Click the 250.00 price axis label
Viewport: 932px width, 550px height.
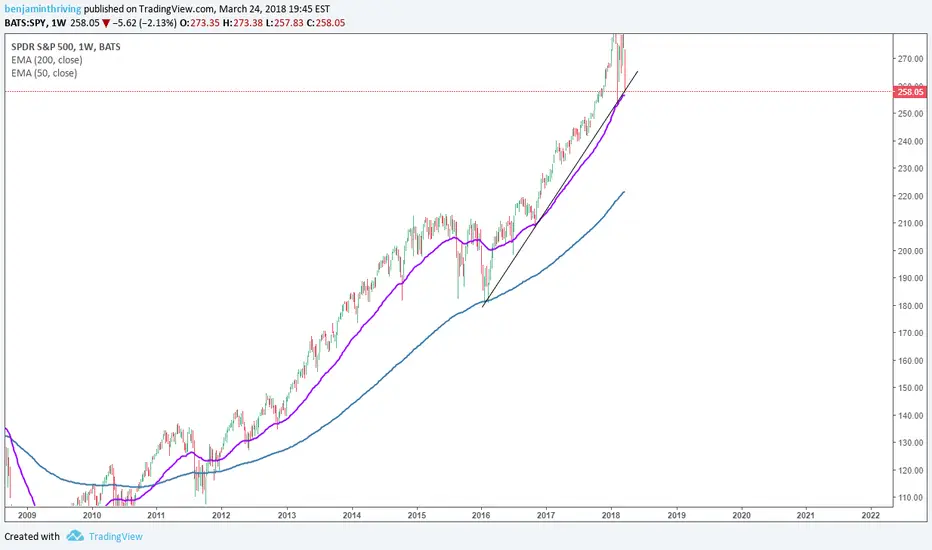click(x=911, y=114)
